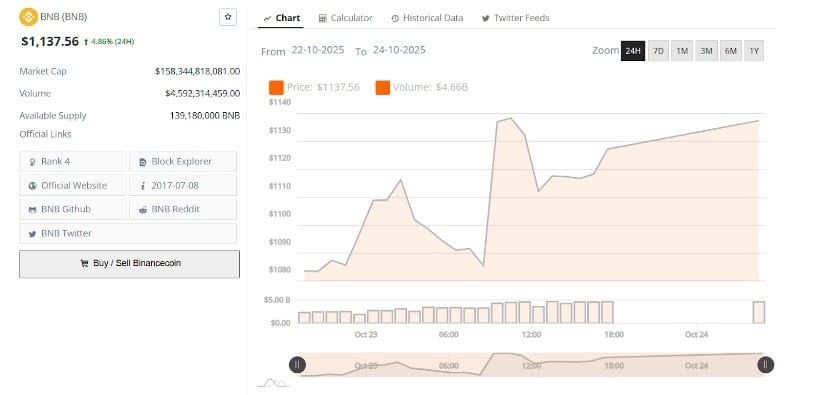Switch to the Calculator tab
The width and height of the screenshot is (825, 395).
346,18
